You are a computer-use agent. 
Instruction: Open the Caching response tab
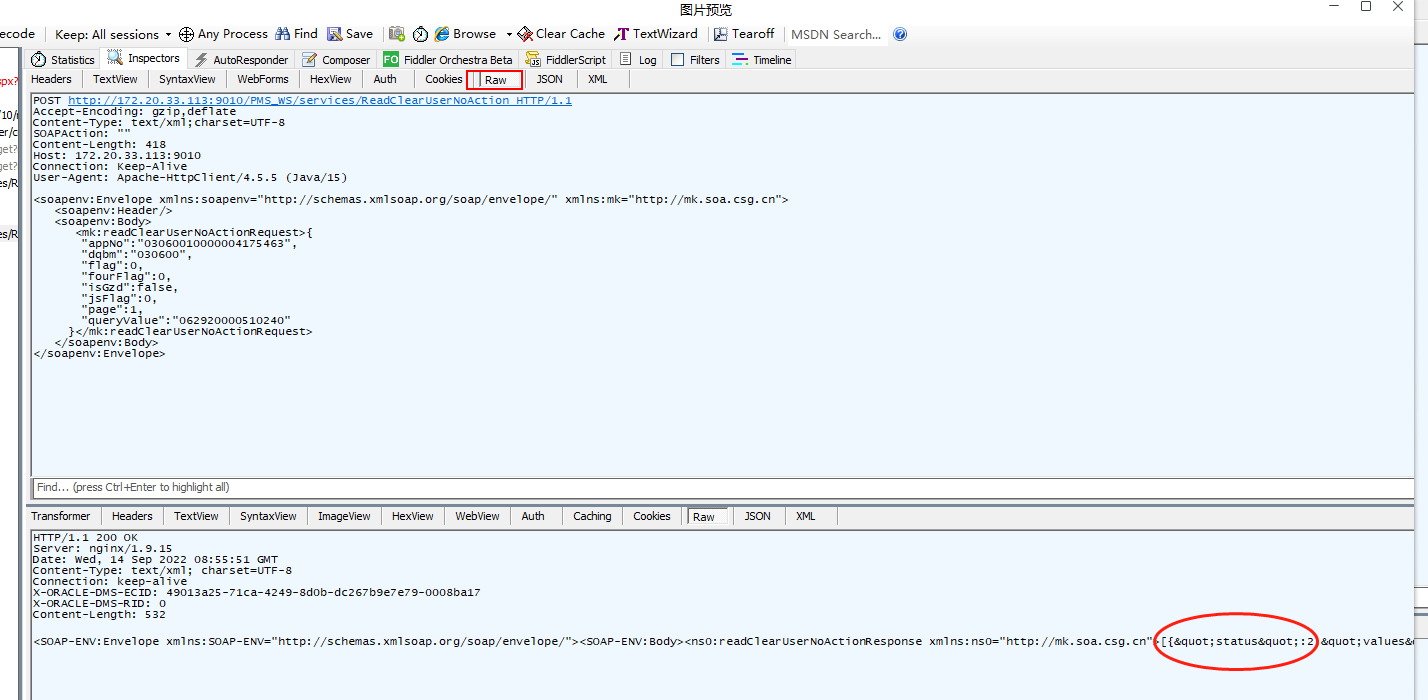click(x=592, y=516)
